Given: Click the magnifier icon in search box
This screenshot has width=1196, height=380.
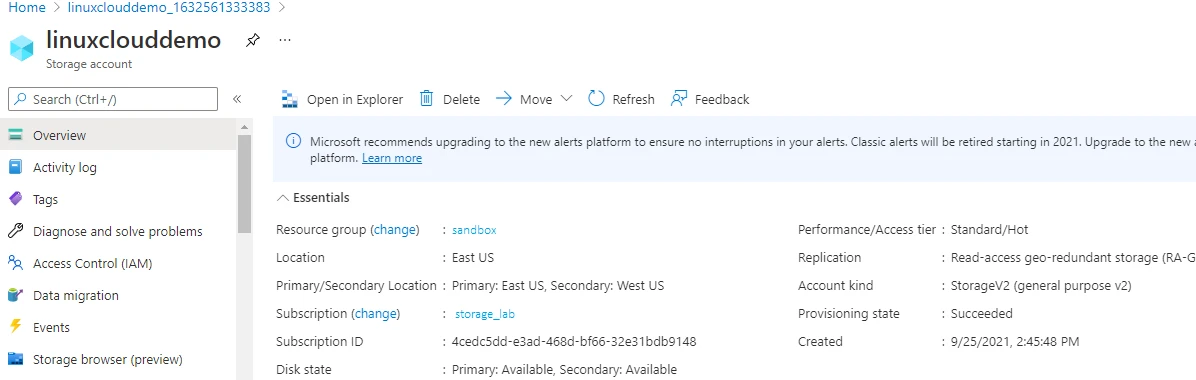Looking at the screenshot, I should pyautogui.click(x=21, y=99).
